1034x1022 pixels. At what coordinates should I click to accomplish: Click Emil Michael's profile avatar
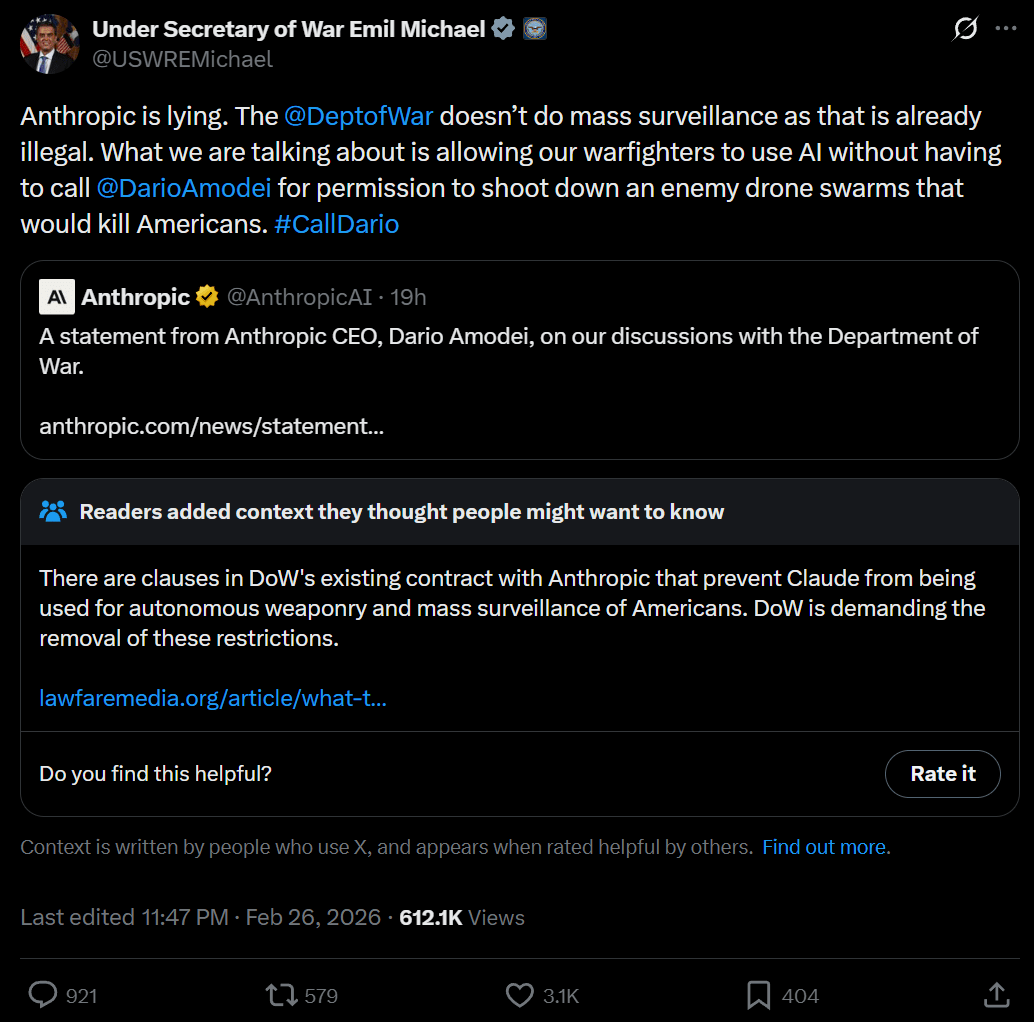[x=50, y=44]
